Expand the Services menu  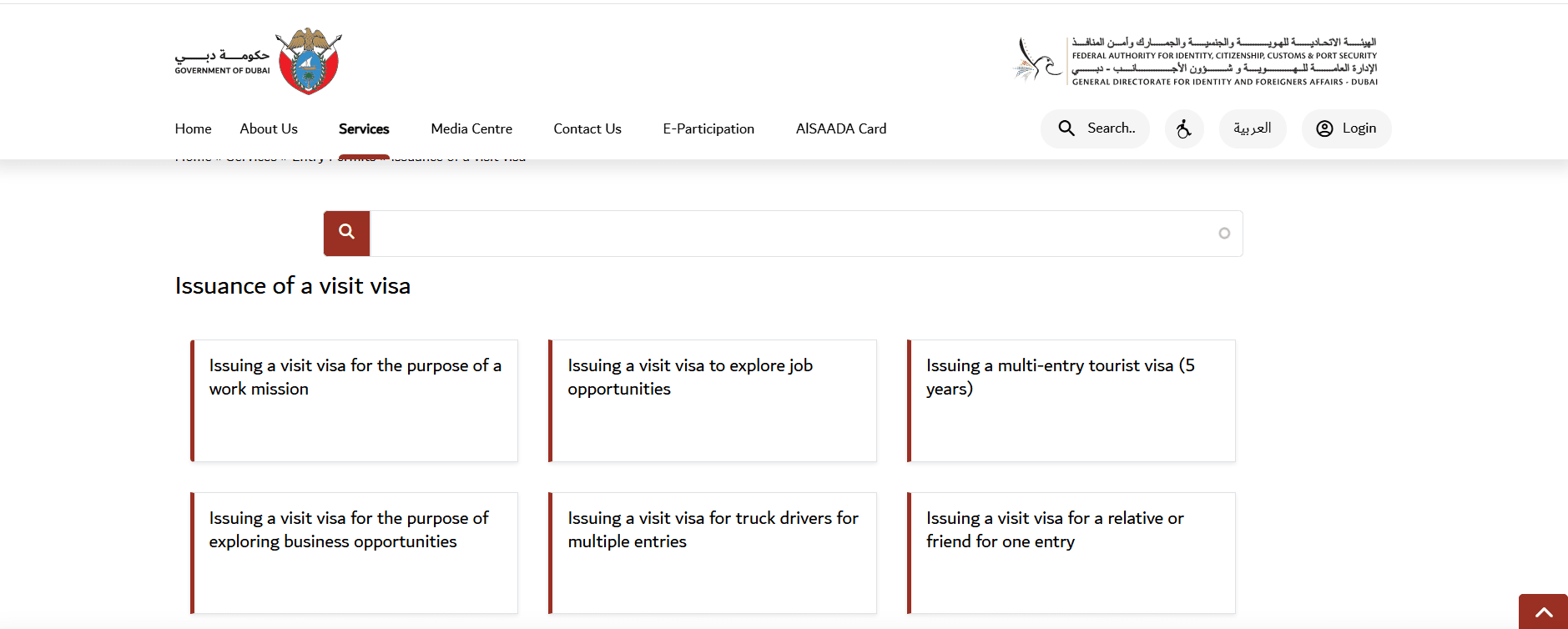point(364,128)
